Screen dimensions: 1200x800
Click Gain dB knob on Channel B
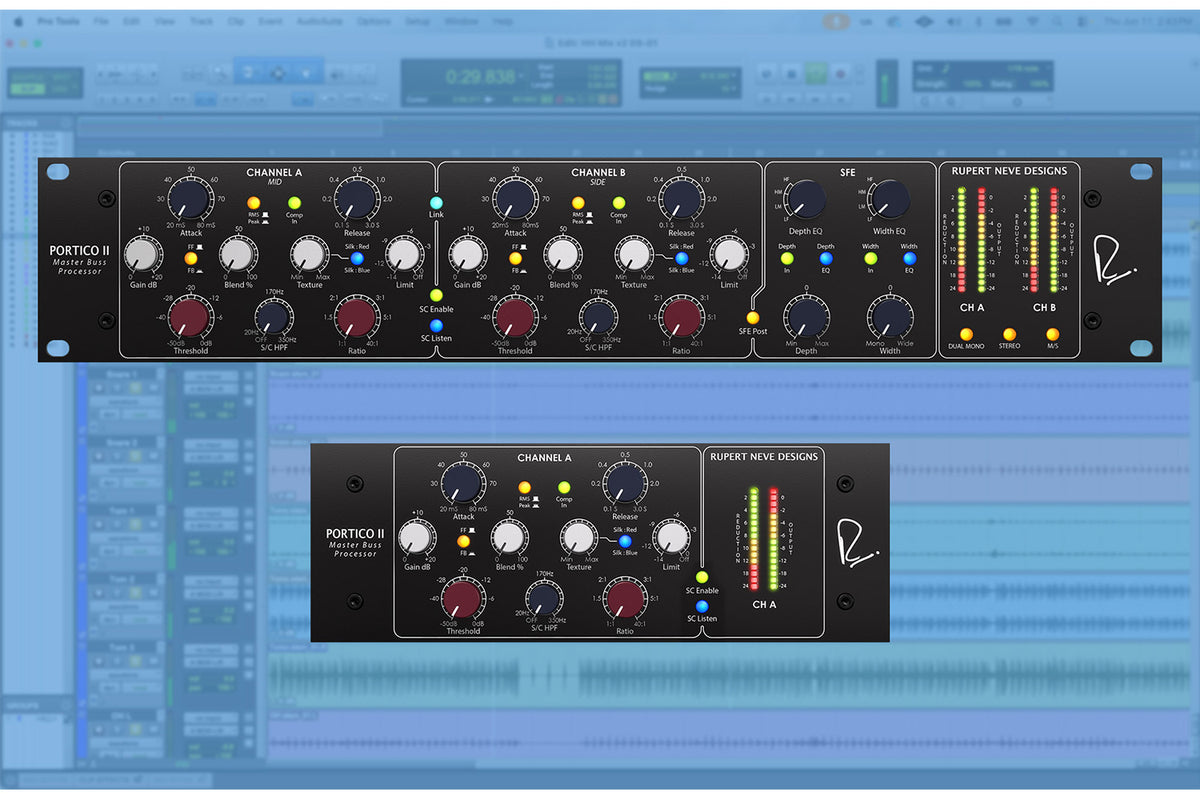coord(467,256)
